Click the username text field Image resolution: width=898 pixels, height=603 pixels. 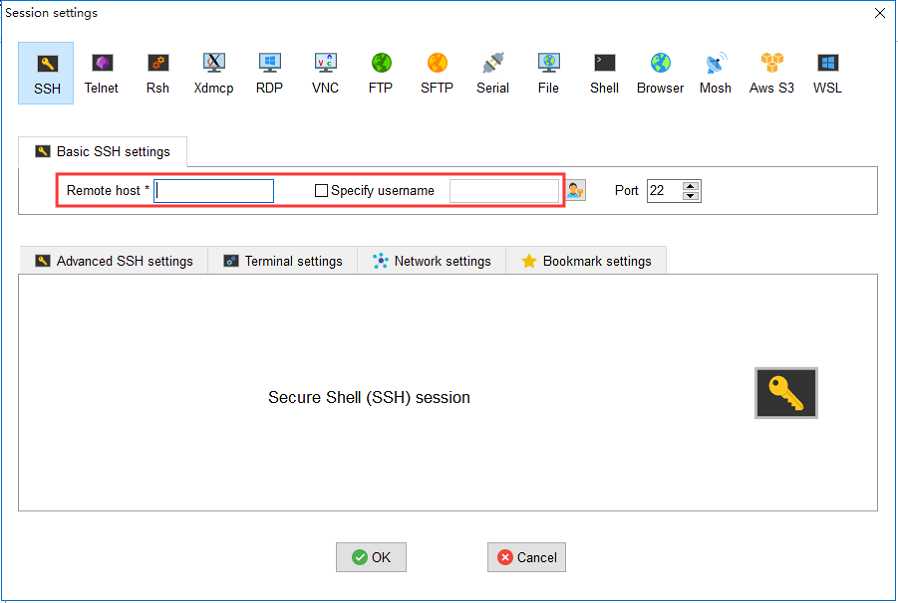point(504,191)
